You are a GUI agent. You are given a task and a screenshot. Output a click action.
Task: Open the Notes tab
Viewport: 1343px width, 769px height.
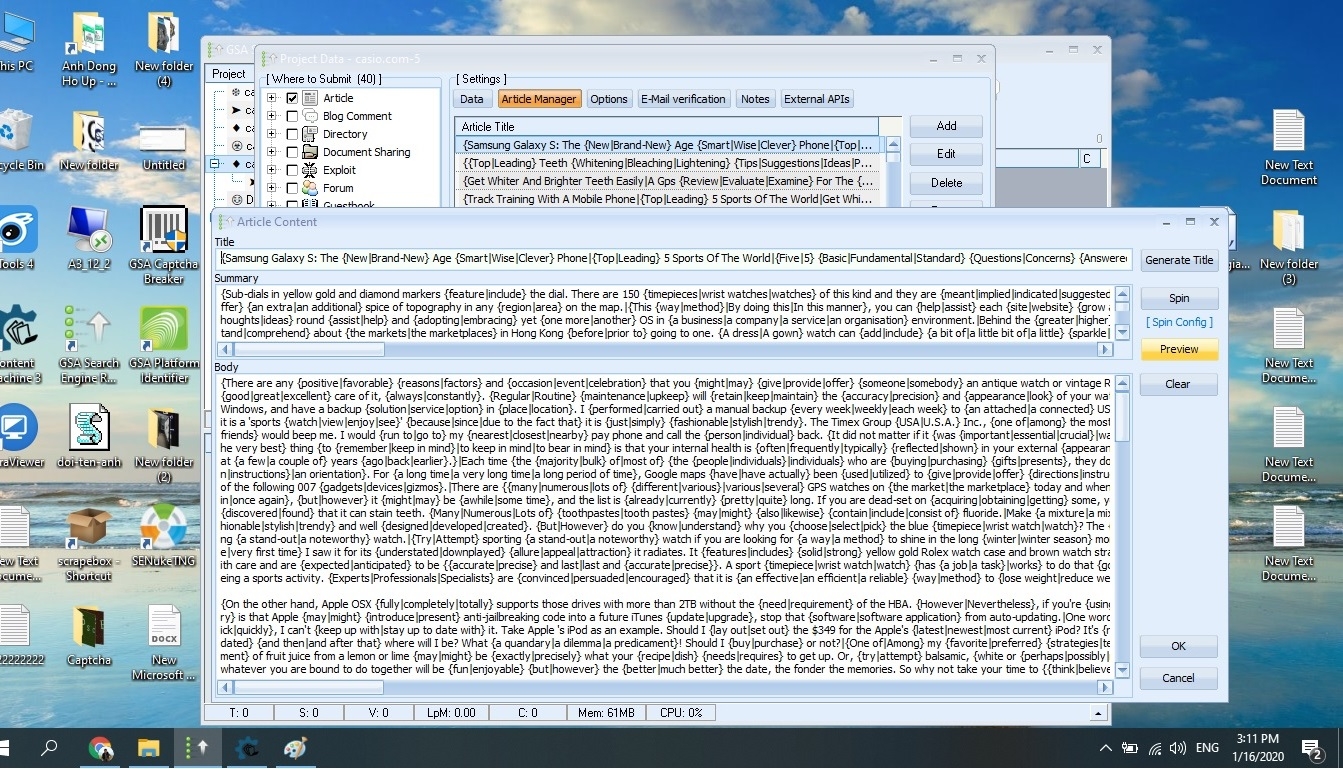click(755, 99)
